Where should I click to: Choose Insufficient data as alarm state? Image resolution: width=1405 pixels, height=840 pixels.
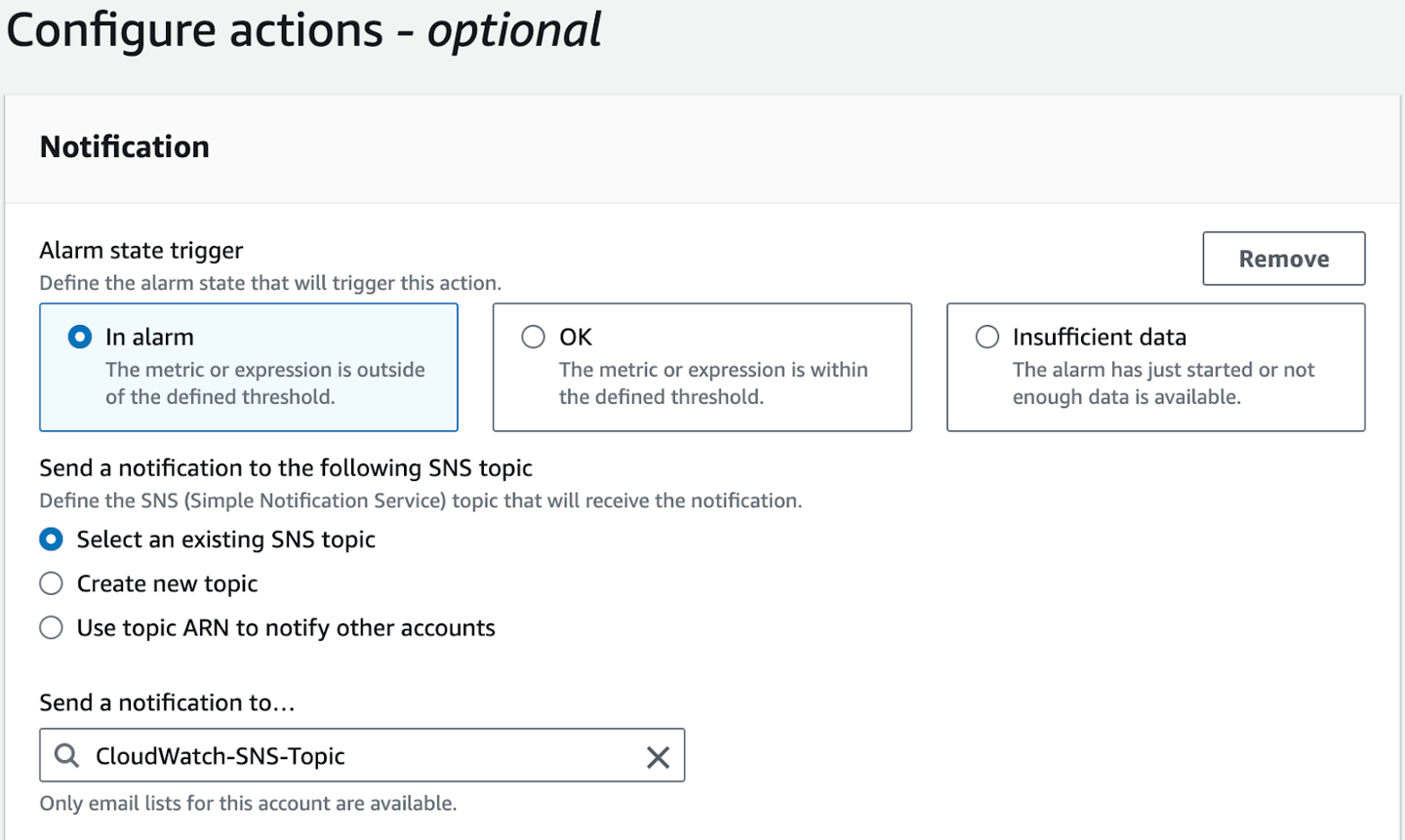click(986, 336)
